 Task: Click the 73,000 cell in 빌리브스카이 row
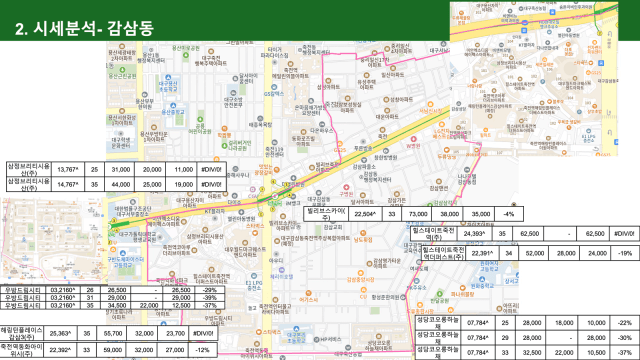coord(418,214)
